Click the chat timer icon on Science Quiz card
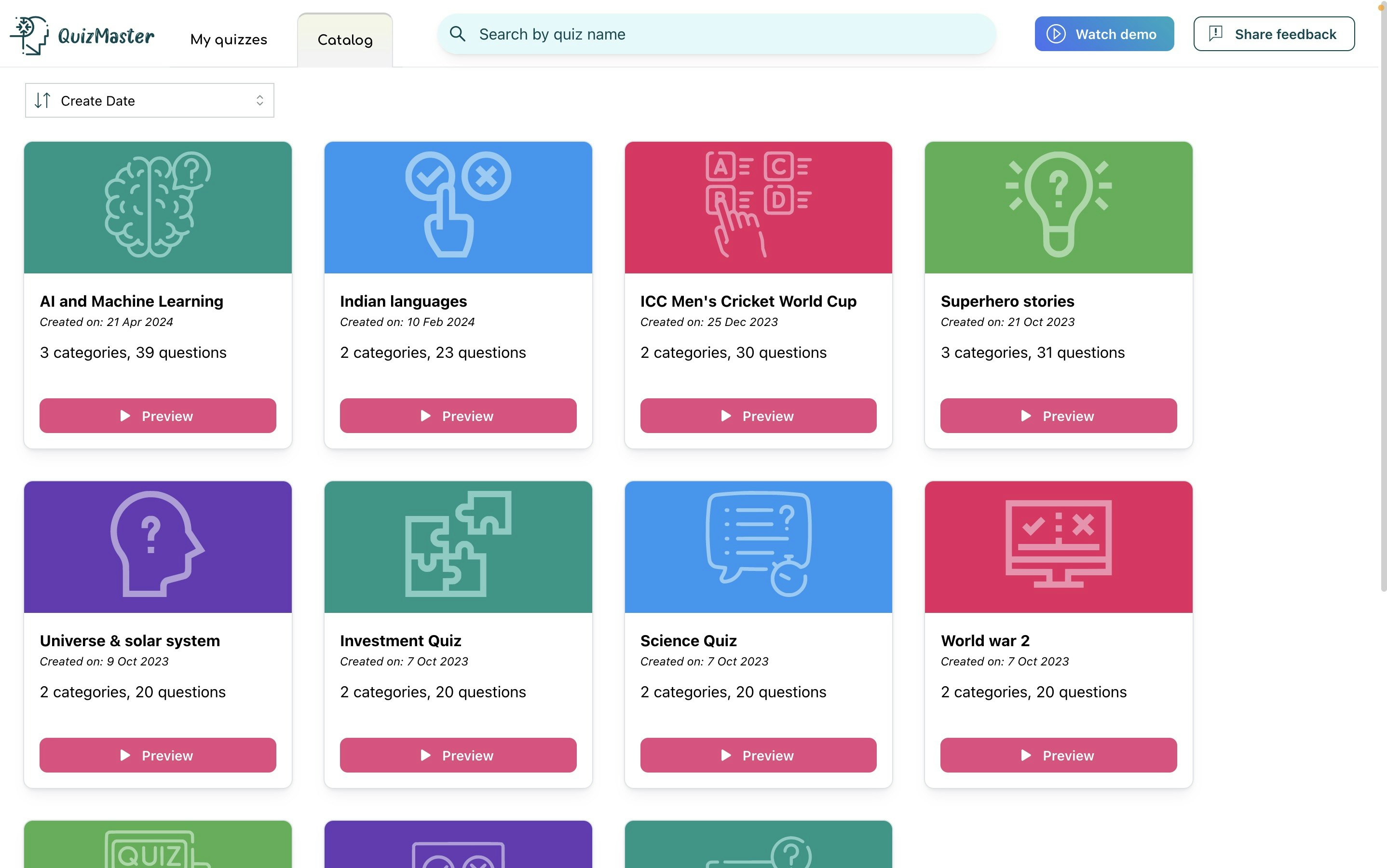Viewport: 1387px width, 868px height. (759, 543)
